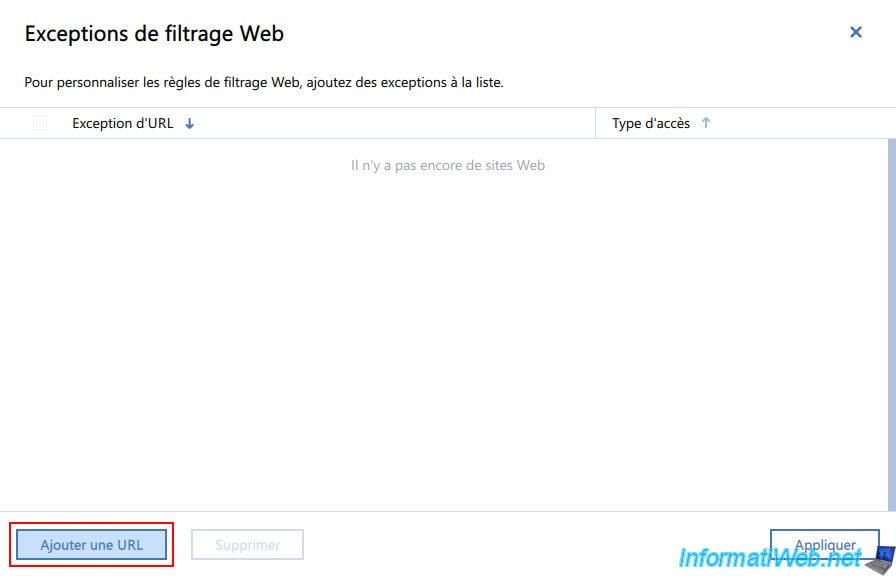Click the Exception d'URL column header
This screenshot has width=896, height=576.
pos(122,123)
